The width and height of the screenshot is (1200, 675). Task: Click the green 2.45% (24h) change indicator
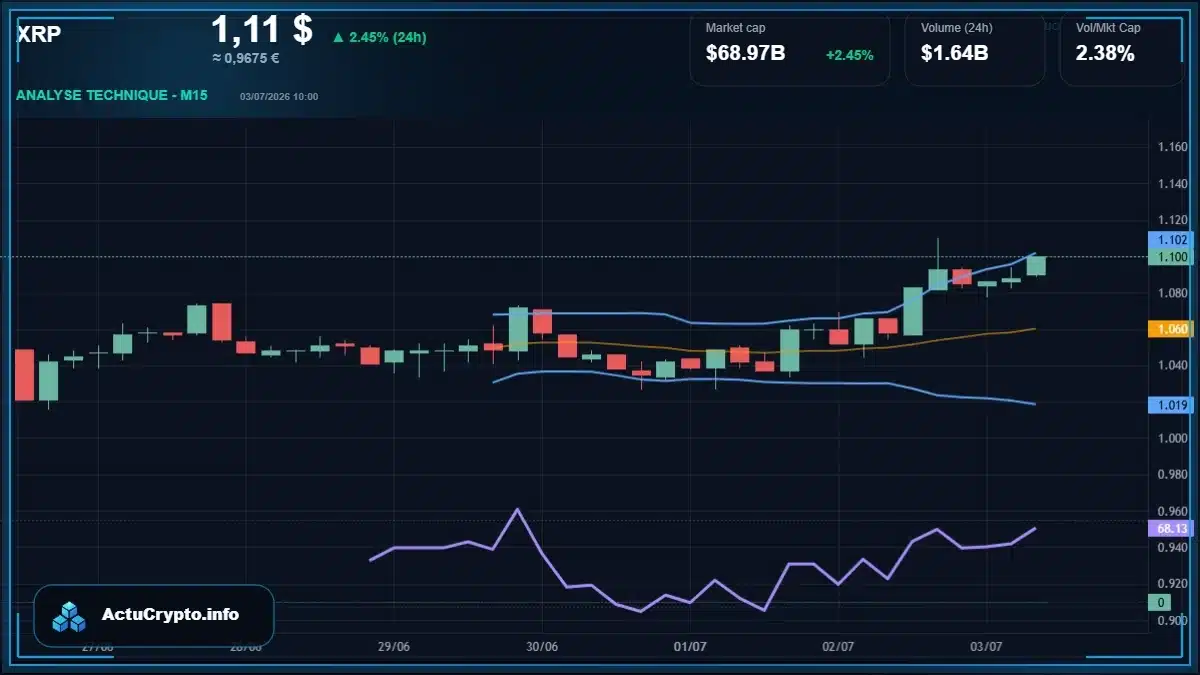[379, 37]
